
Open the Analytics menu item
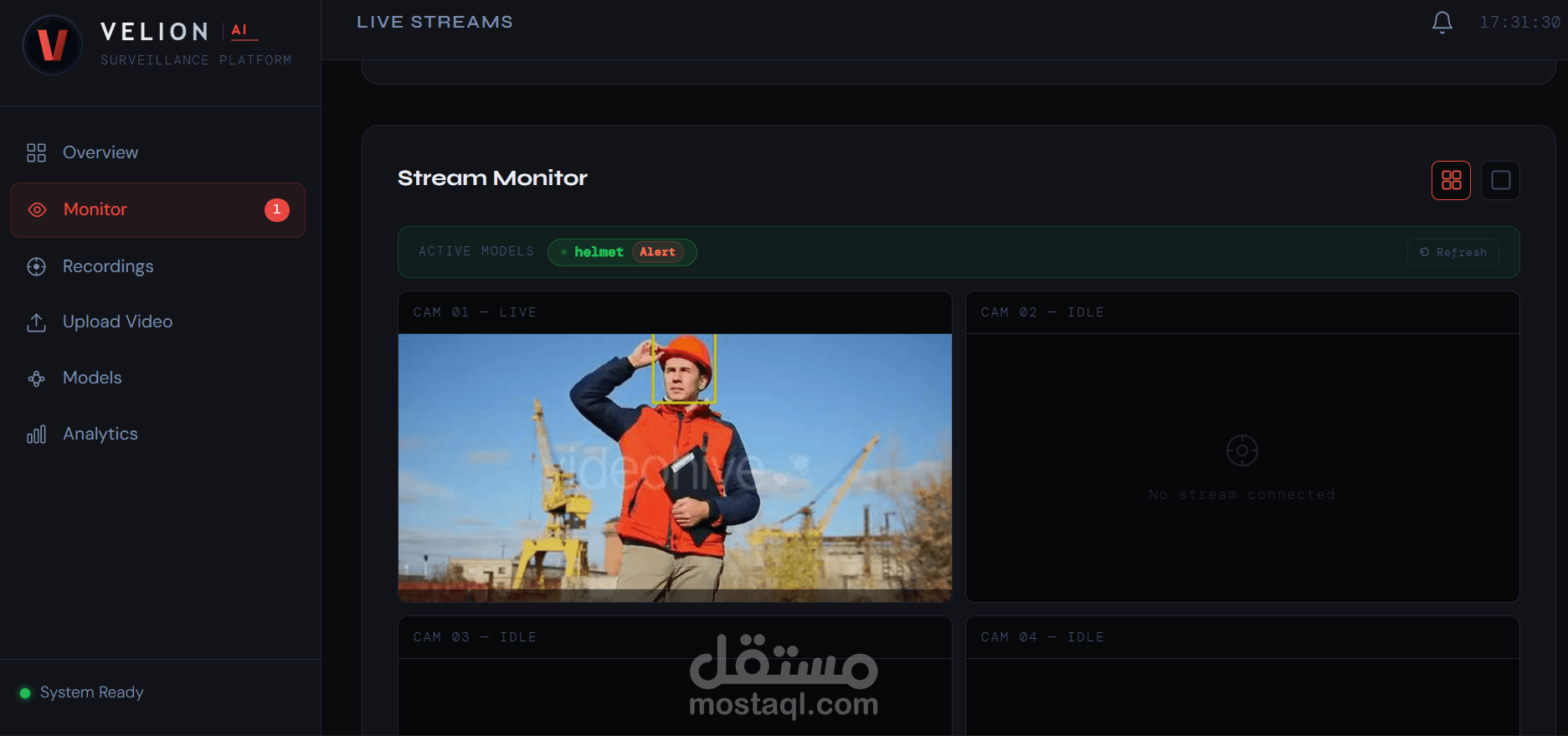[x=157, y=434]
